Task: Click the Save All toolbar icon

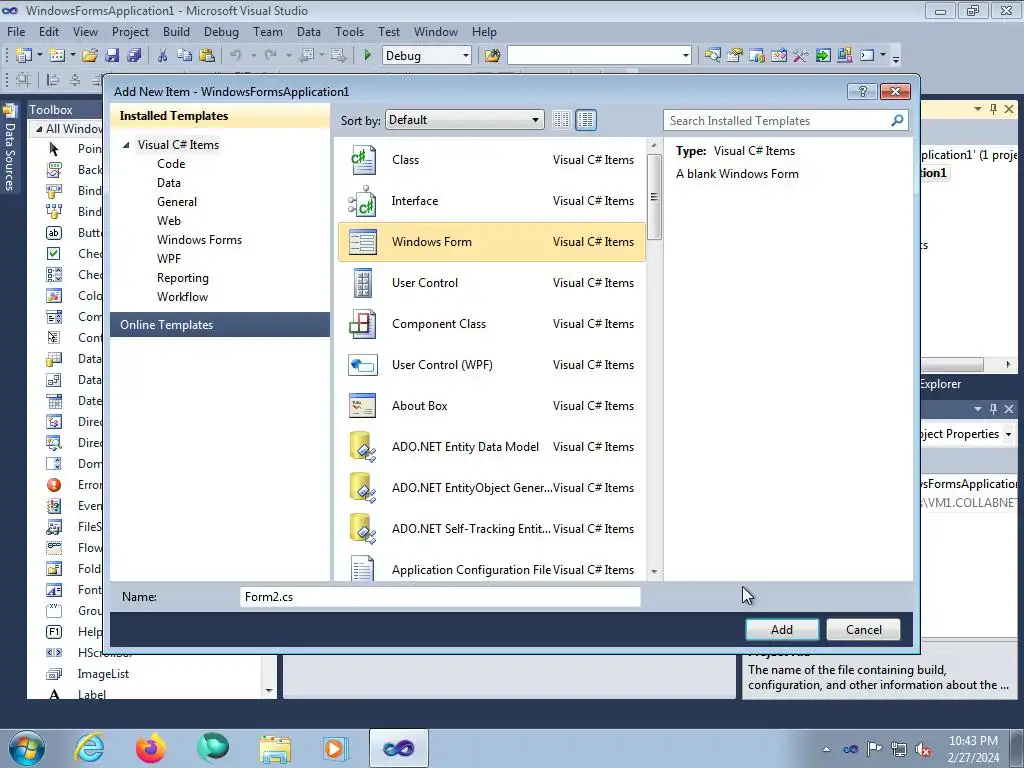Action: [134, 56]
